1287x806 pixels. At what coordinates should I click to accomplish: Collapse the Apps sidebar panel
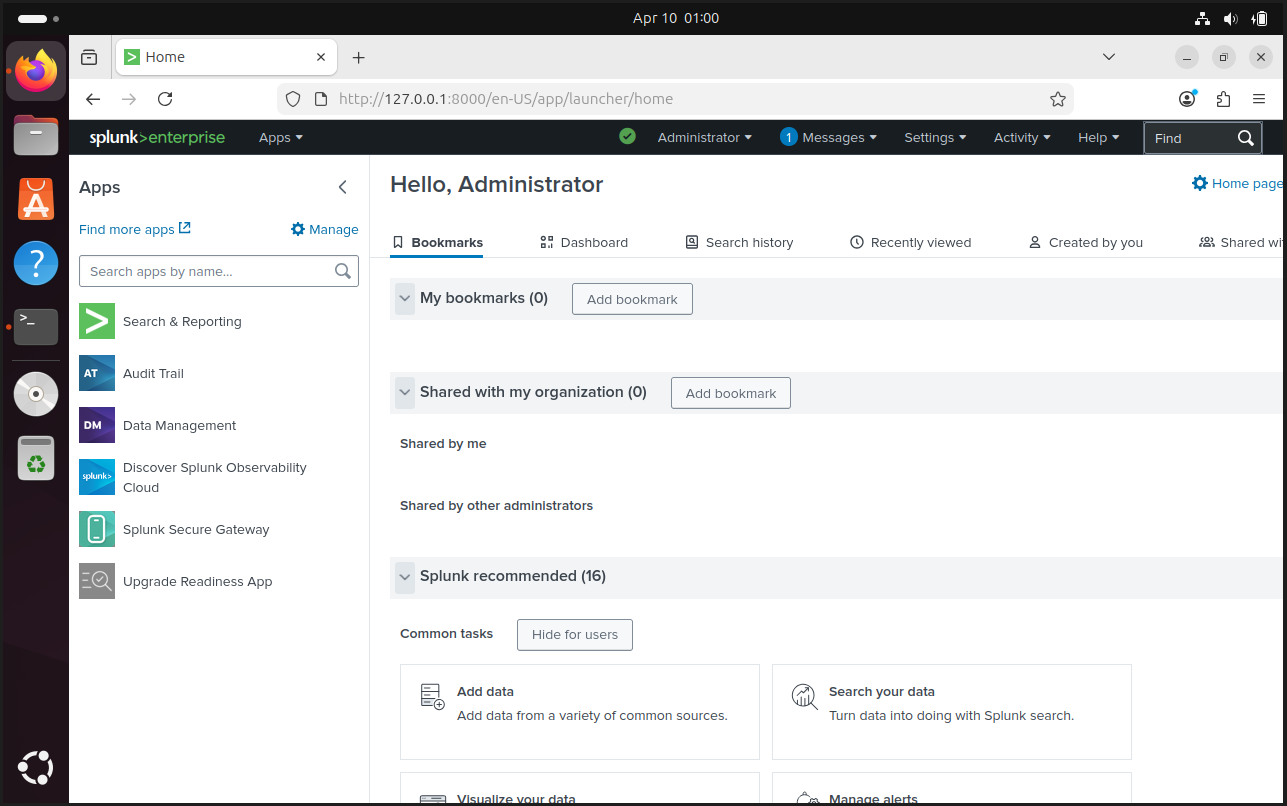coord(343,187)
